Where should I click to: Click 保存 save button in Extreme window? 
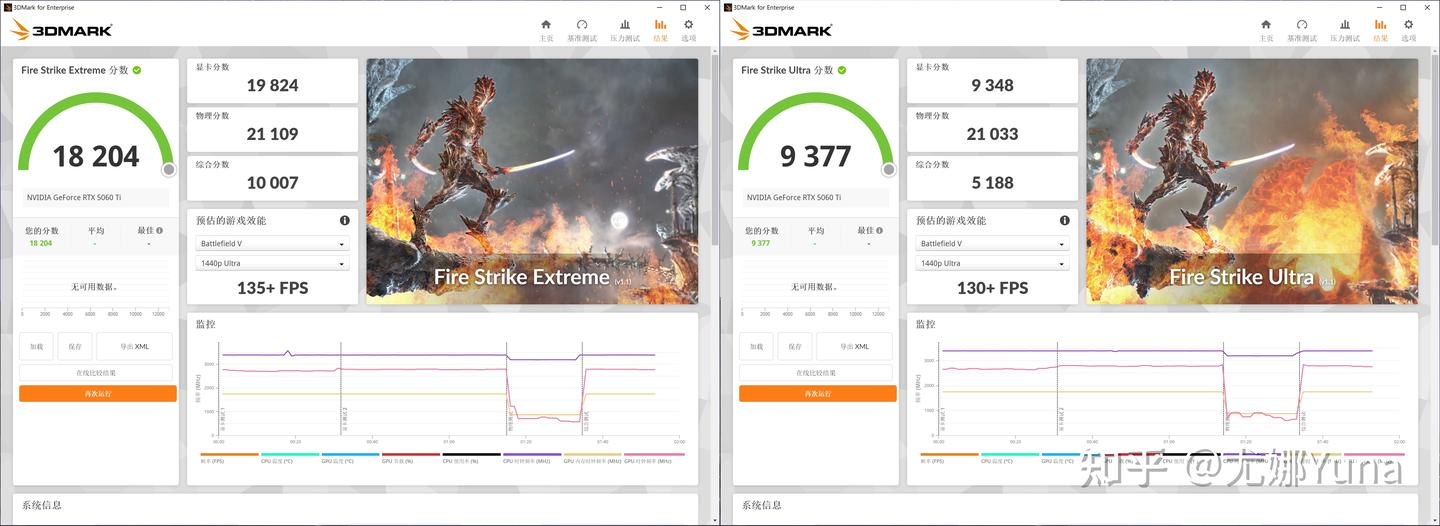[75, 347]
